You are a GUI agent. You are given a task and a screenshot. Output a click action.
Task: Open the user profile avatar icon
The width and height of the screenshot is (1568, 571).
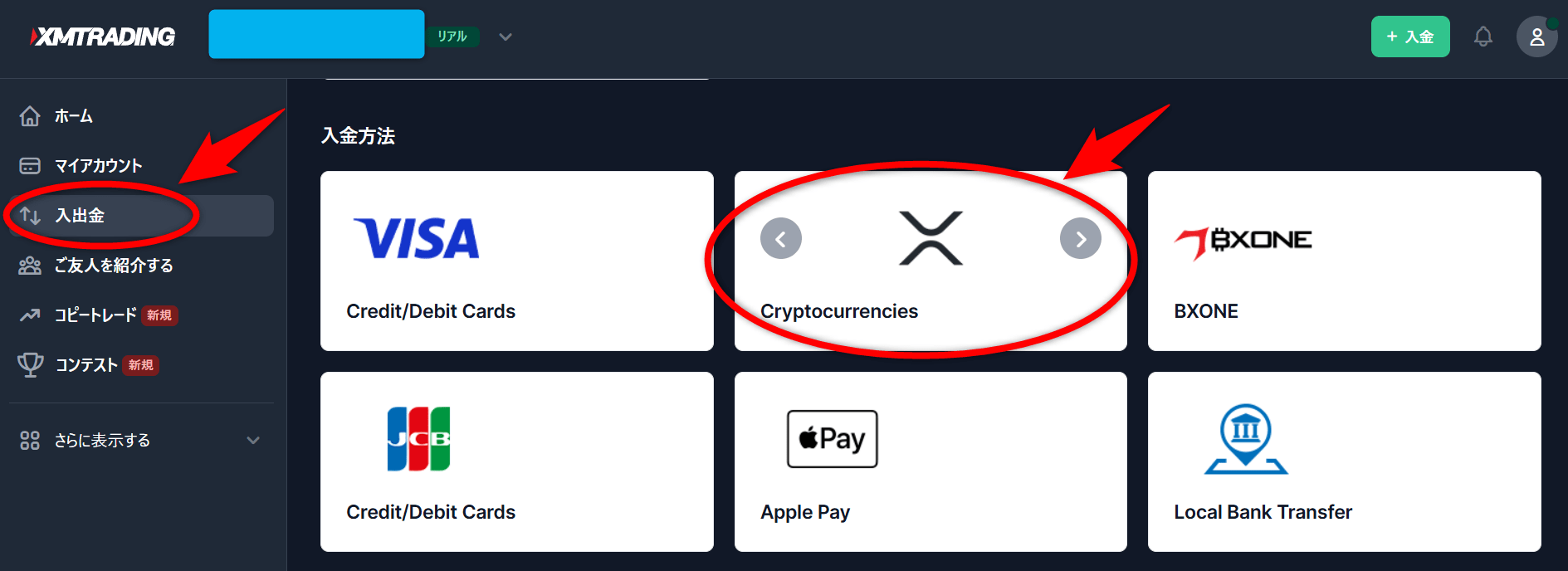click(1536, 37)
